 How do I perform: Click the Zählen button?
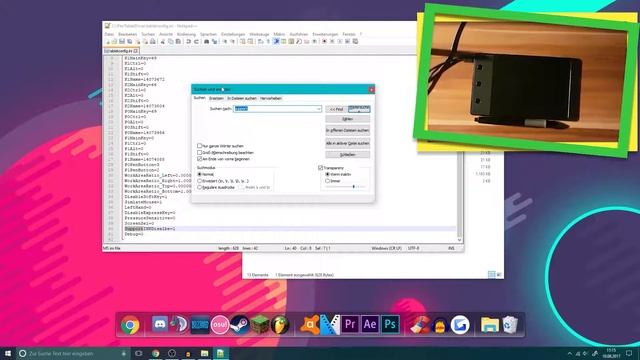point(348,119)
